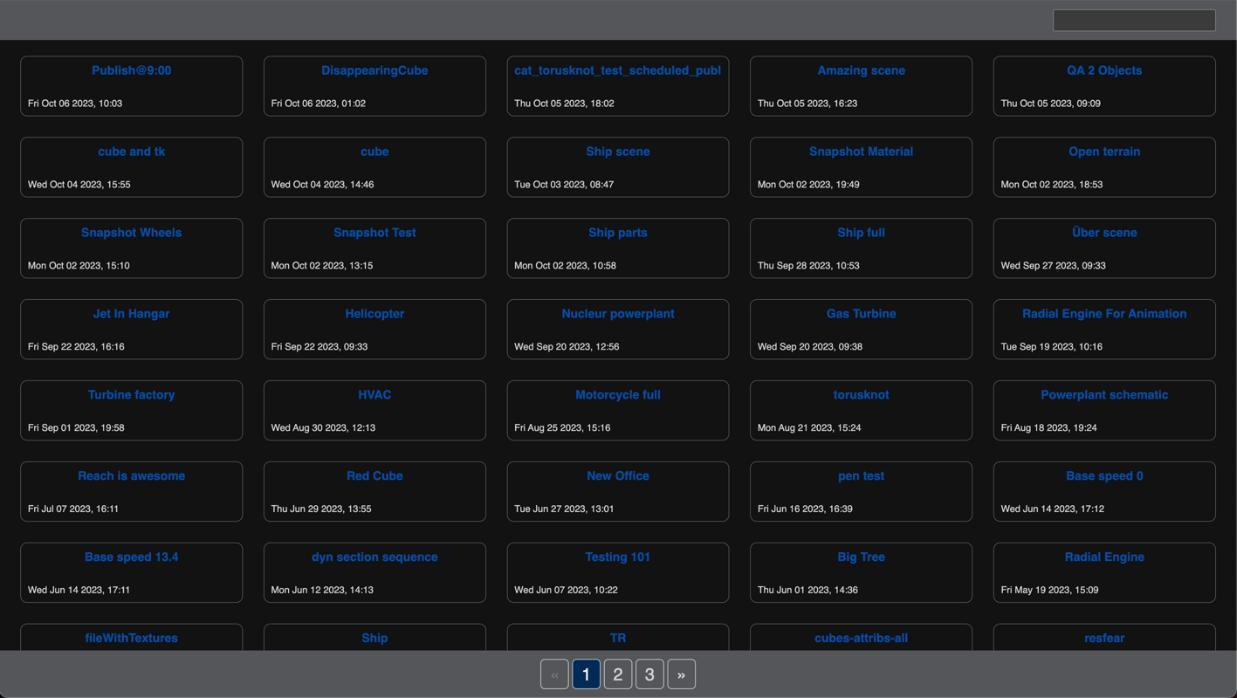Click the date Thu Jun 01 2023, 14:36
The height and width of the screenshot is (698, 1237).
[808, 589]
